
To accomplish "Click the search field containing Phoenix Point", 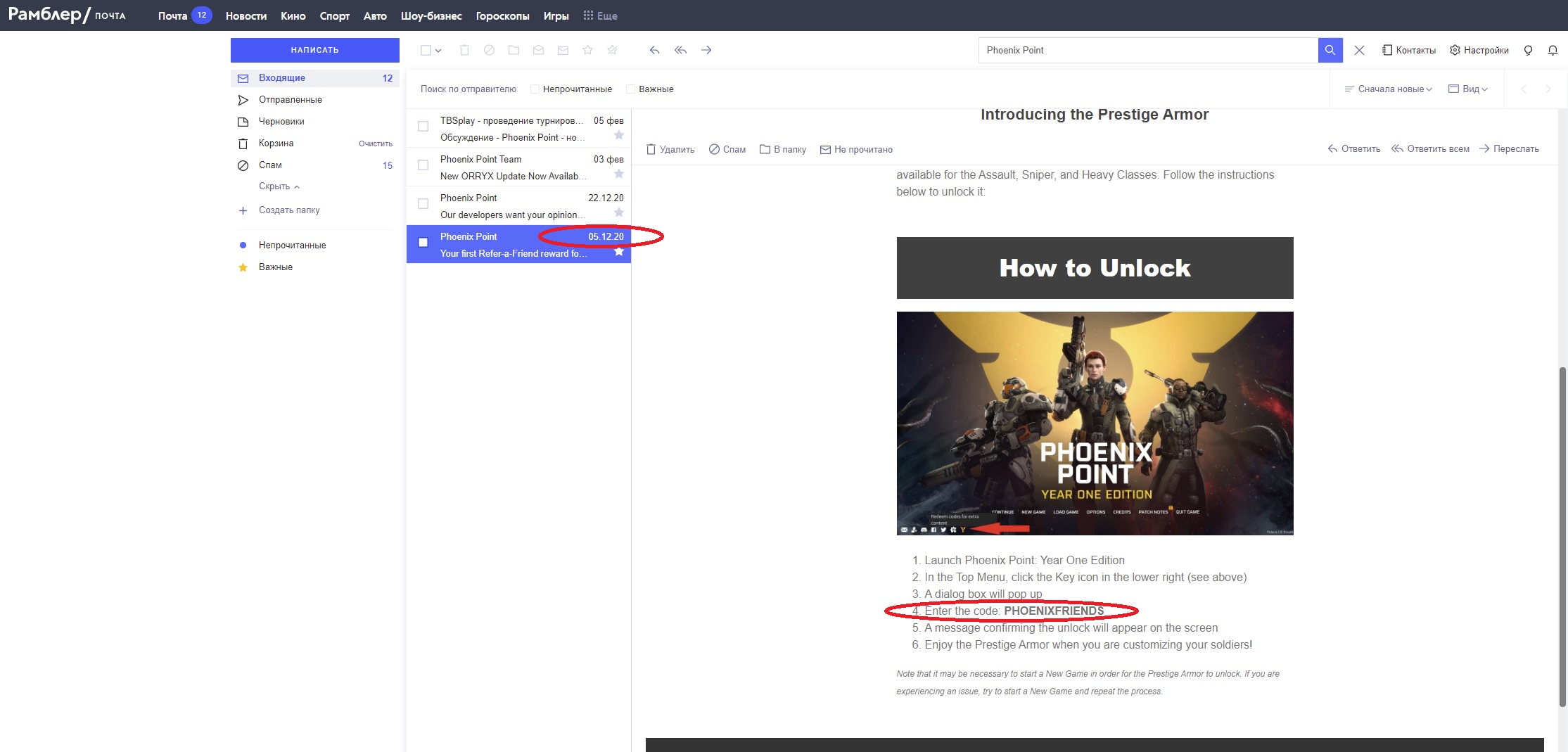I will 1148,50.
